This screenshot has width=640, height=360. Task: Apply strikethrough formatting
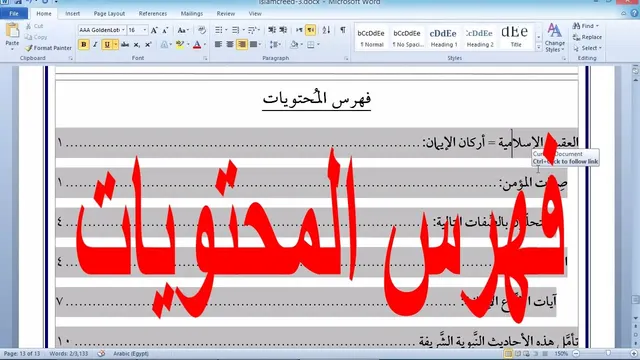click(x=125, y=44)
